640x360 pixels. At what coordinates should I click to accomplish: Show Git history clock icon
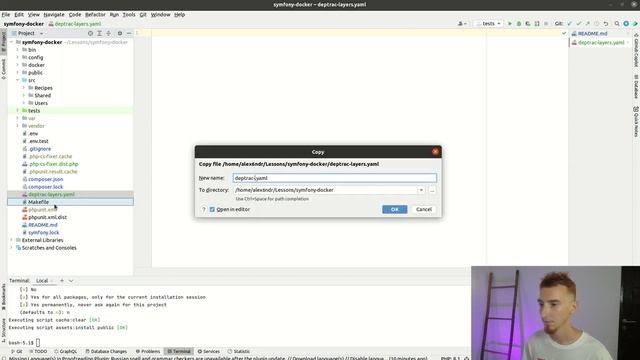(x=596, y=24)
